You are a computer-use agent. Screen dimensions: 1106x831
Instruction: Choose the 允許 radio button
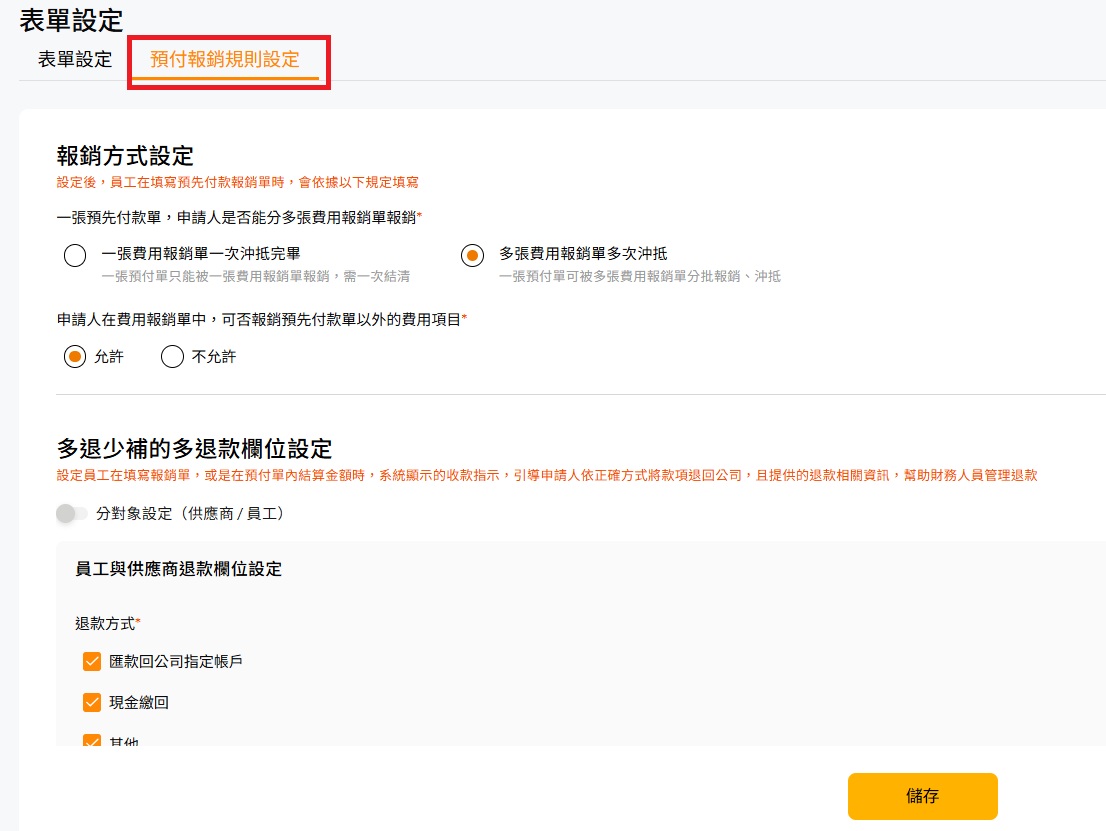[75, 356]
